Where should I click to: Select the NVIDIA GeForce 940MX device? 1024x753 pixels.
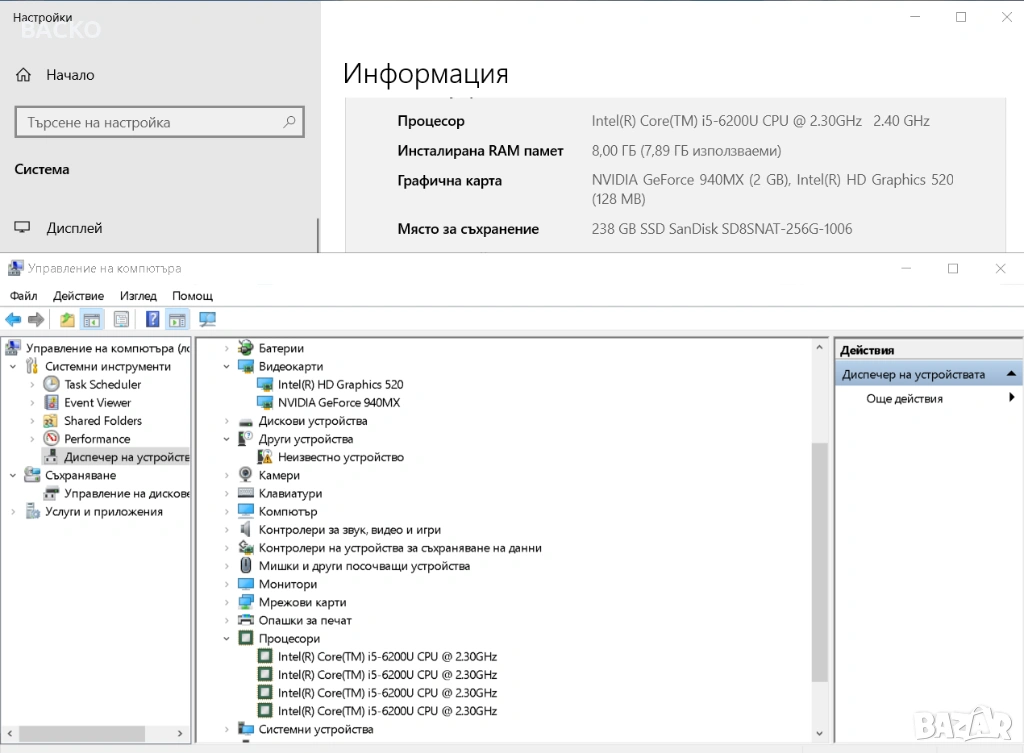[x=338, y=403]
